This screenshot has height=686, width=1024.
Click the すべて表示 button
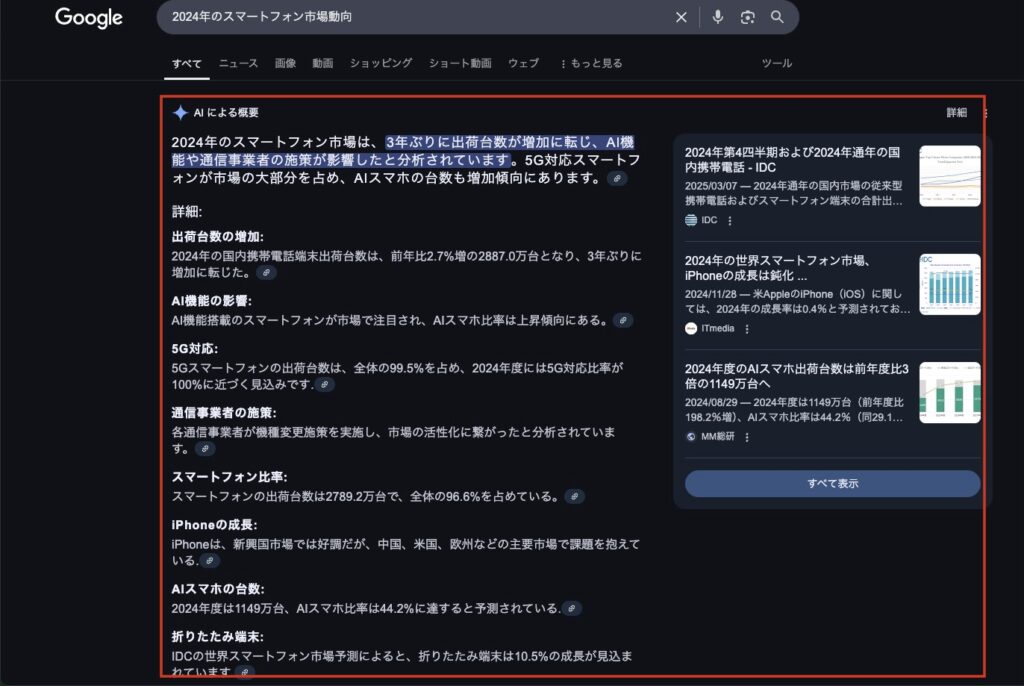[x=833, y=483]
